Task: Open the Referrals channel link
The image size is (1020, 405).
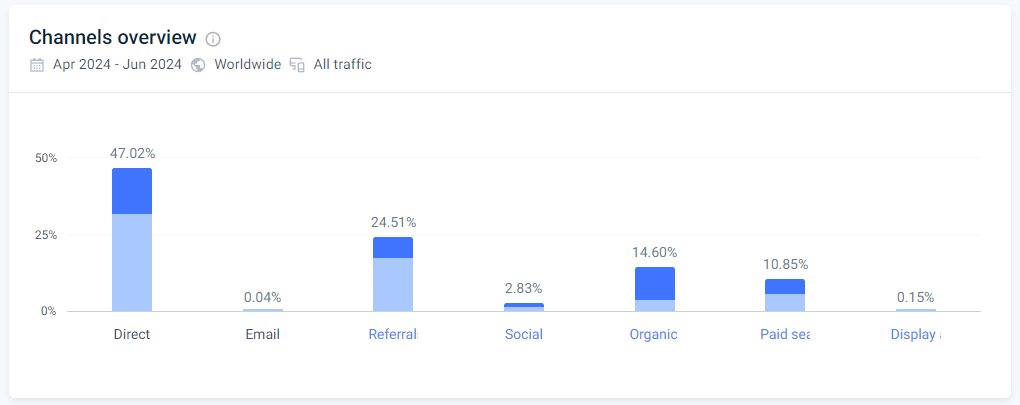Action: 393,334
